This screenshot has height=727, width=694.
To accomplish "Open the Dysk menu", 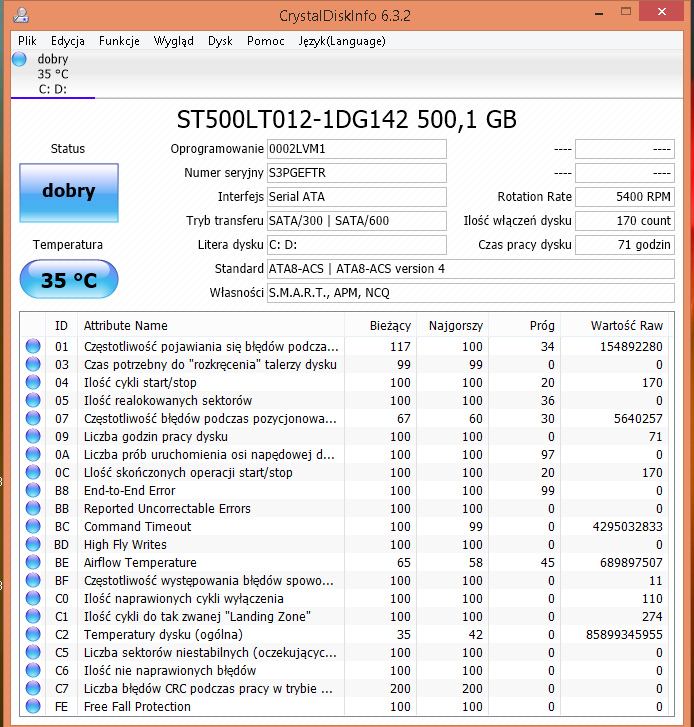I will [220, 41].
